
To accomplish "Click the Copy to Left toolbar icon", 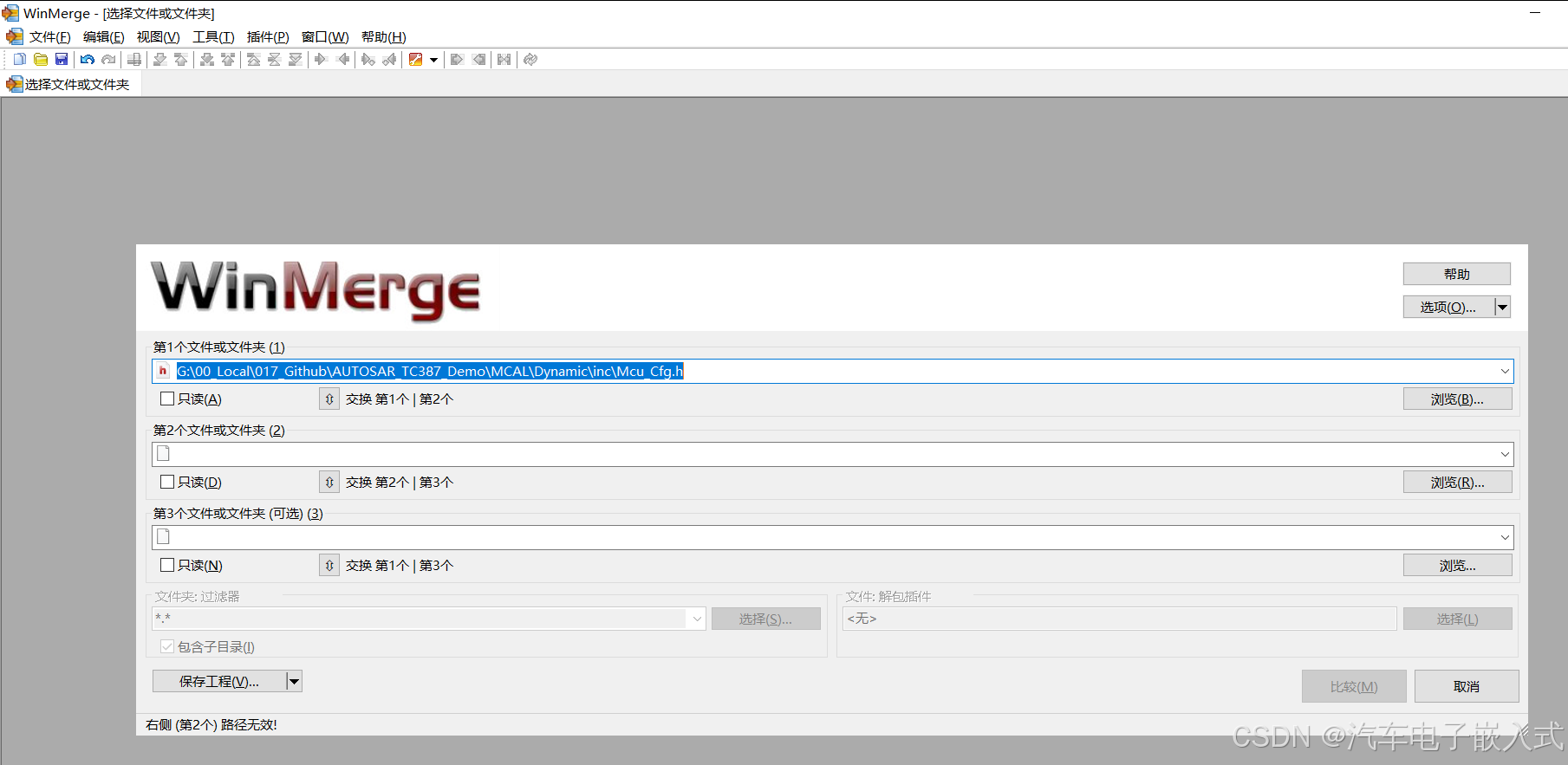I will pyautogui.click(x=343, y=59).
